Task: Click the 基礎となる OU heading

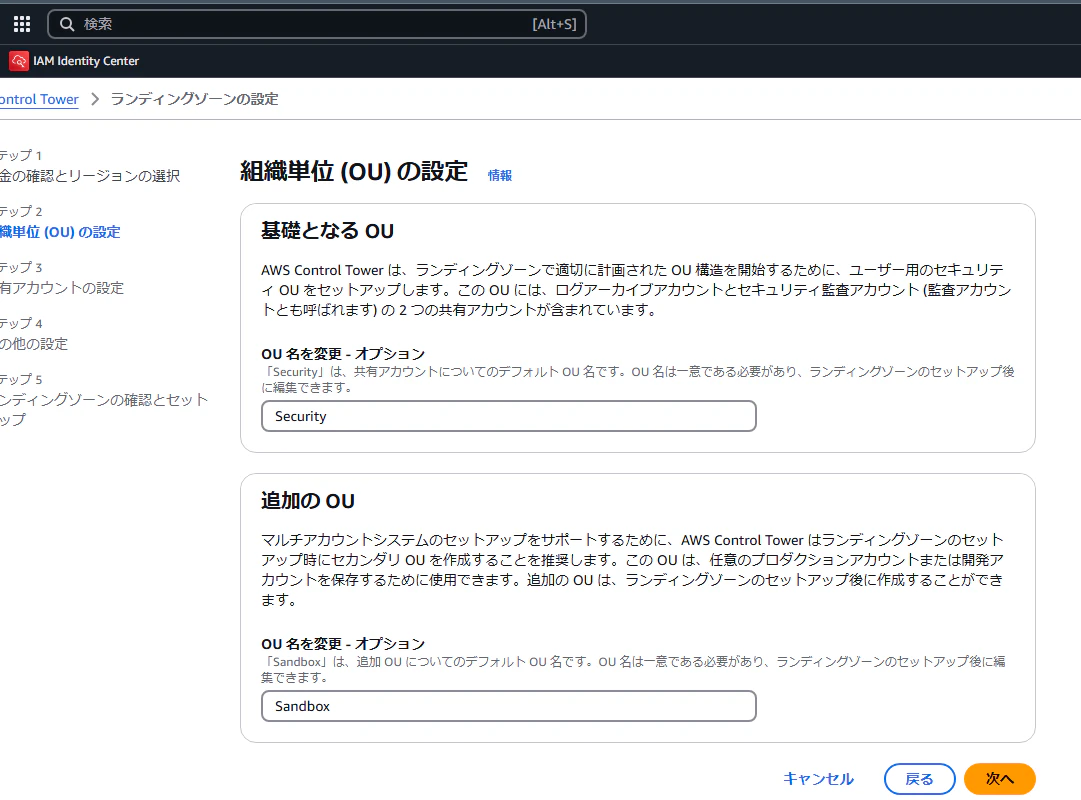Action: tap(327, 230)
